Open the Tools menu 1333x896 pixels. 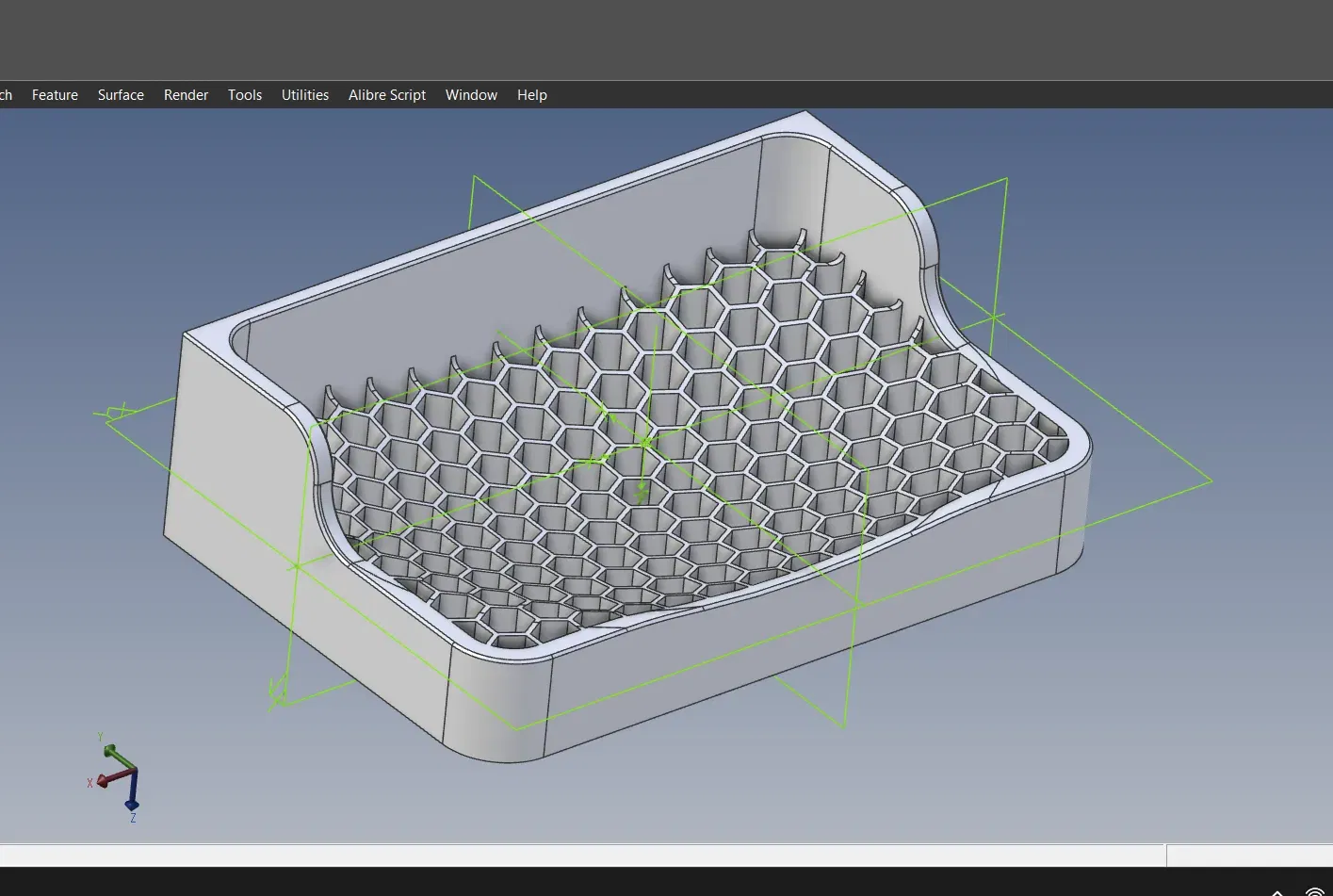(245, 95)
